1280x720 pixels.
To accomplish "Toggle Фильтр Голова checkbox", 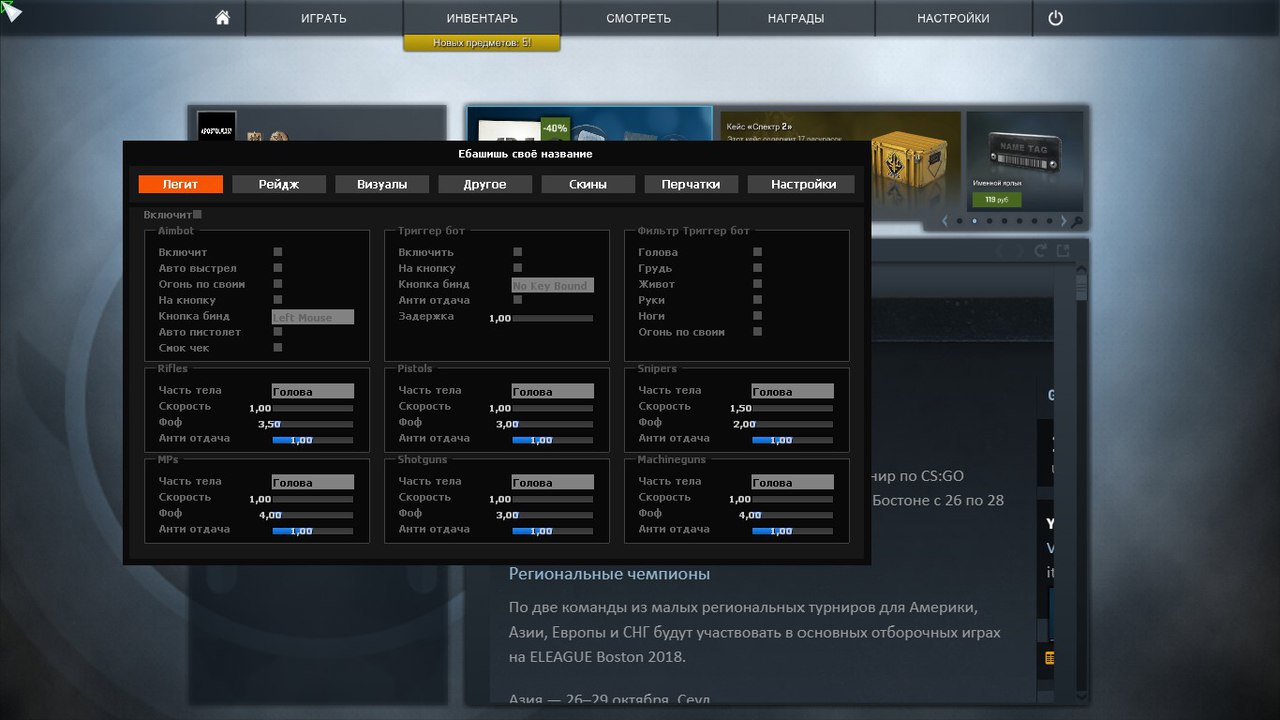I will [758, 252].
